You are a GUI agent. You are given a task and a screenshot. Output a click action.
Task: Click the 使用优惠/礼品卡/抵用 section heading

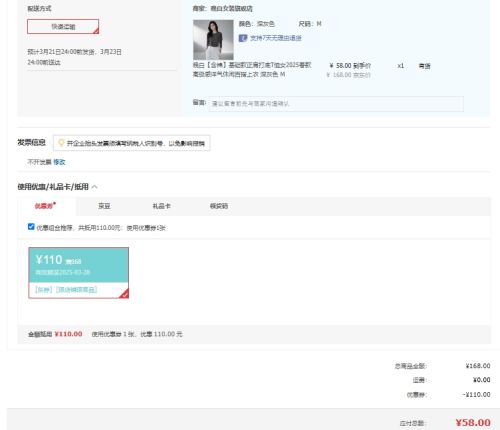click(53, 187)
